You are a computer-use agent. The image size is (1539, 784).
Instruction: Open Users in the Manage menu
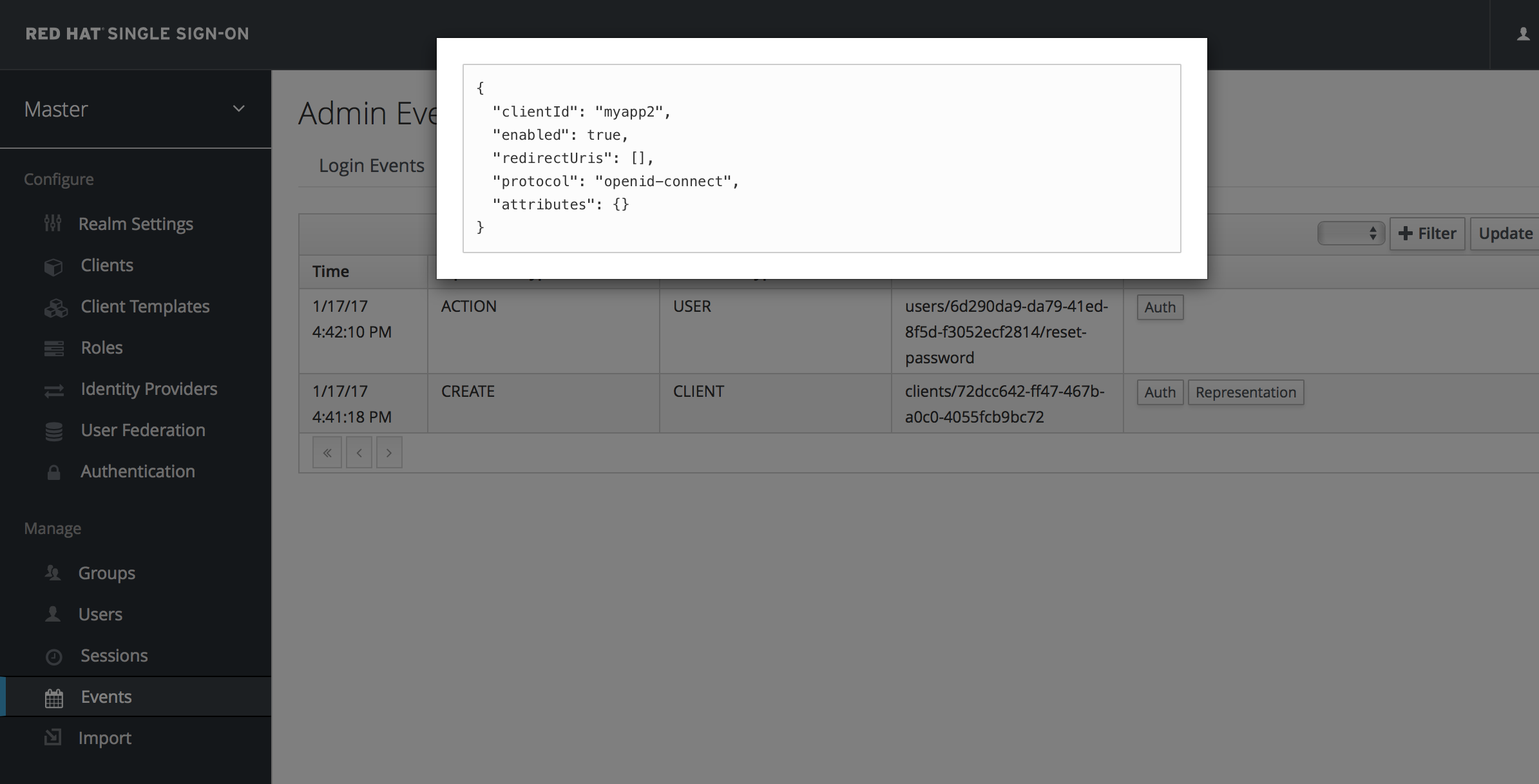pyautogui.click(x=100, y=615)
